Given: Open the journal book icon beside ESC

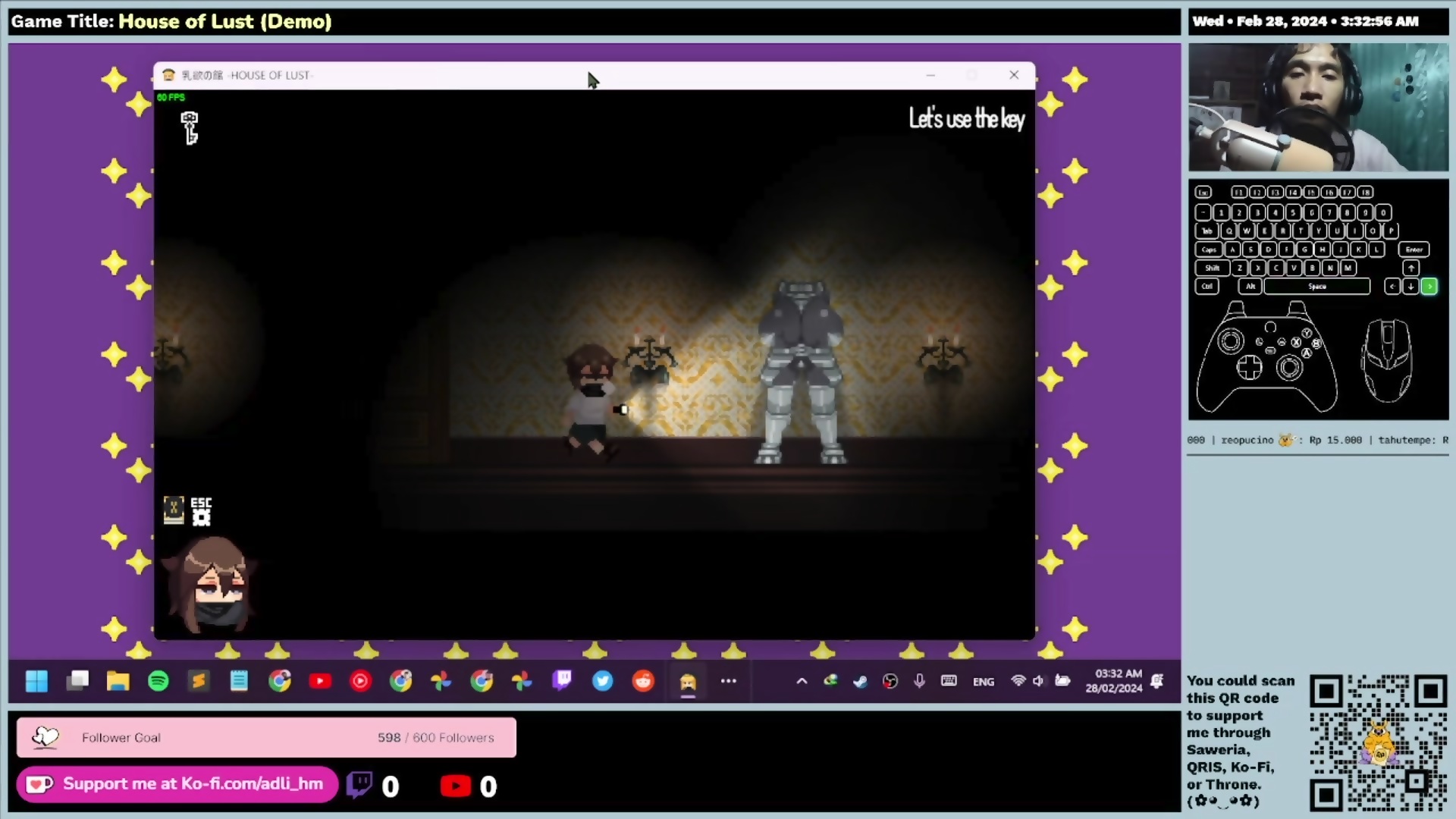Looking at the screenshot, I should 174,510.
